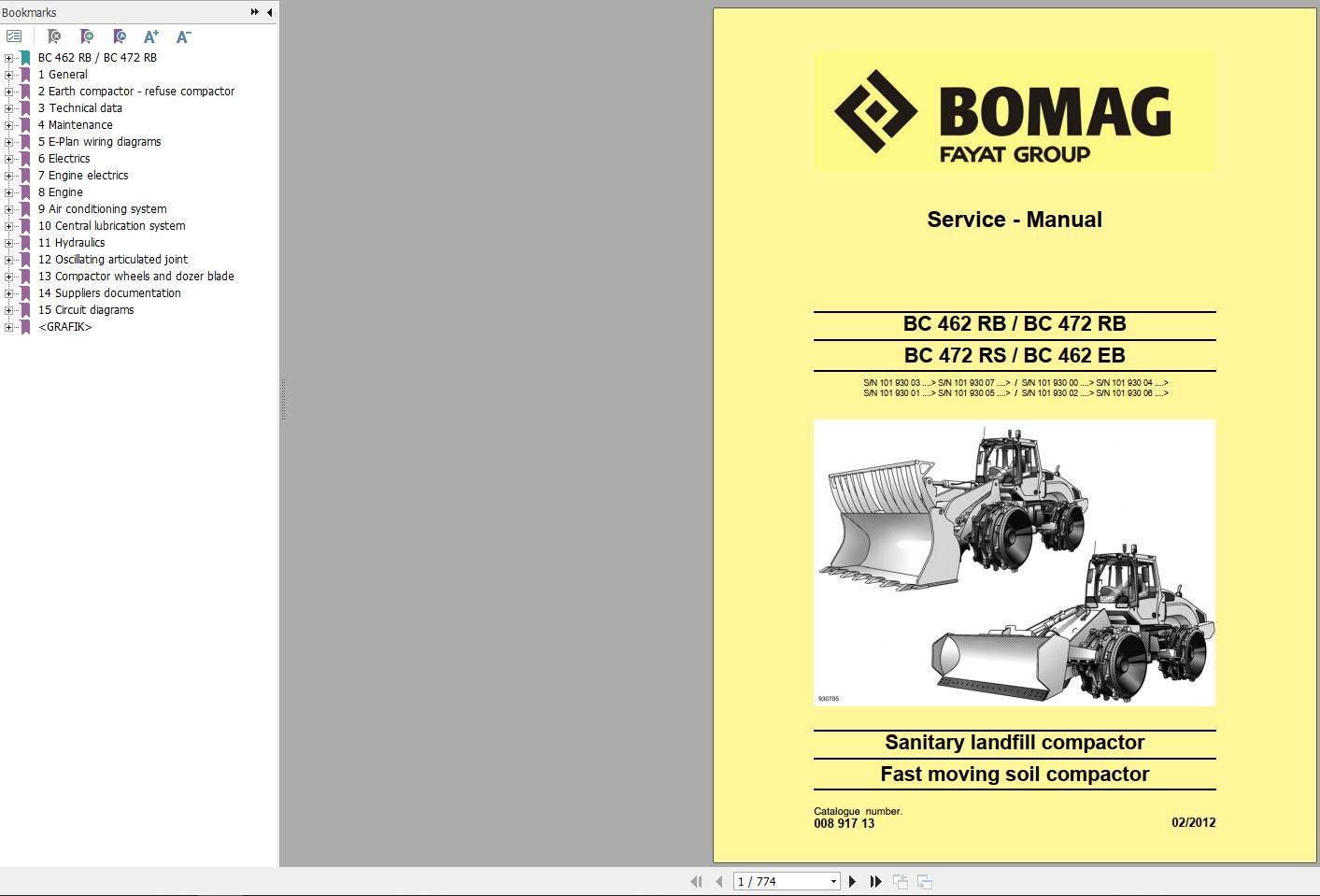Viewport: 1320px width, 896px height.
Task: Expand the '7 Engine electrics' bookmark
Action: [x=8, y=176]
